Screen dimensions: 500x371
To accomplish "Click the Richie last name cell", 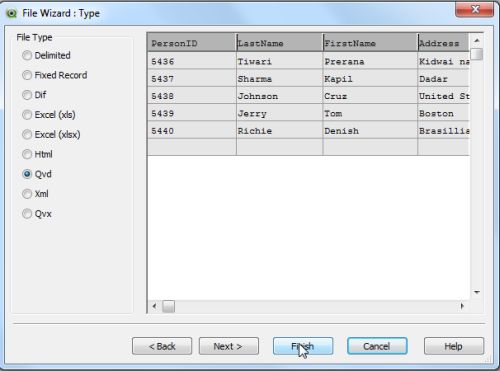I will [279, 131].
